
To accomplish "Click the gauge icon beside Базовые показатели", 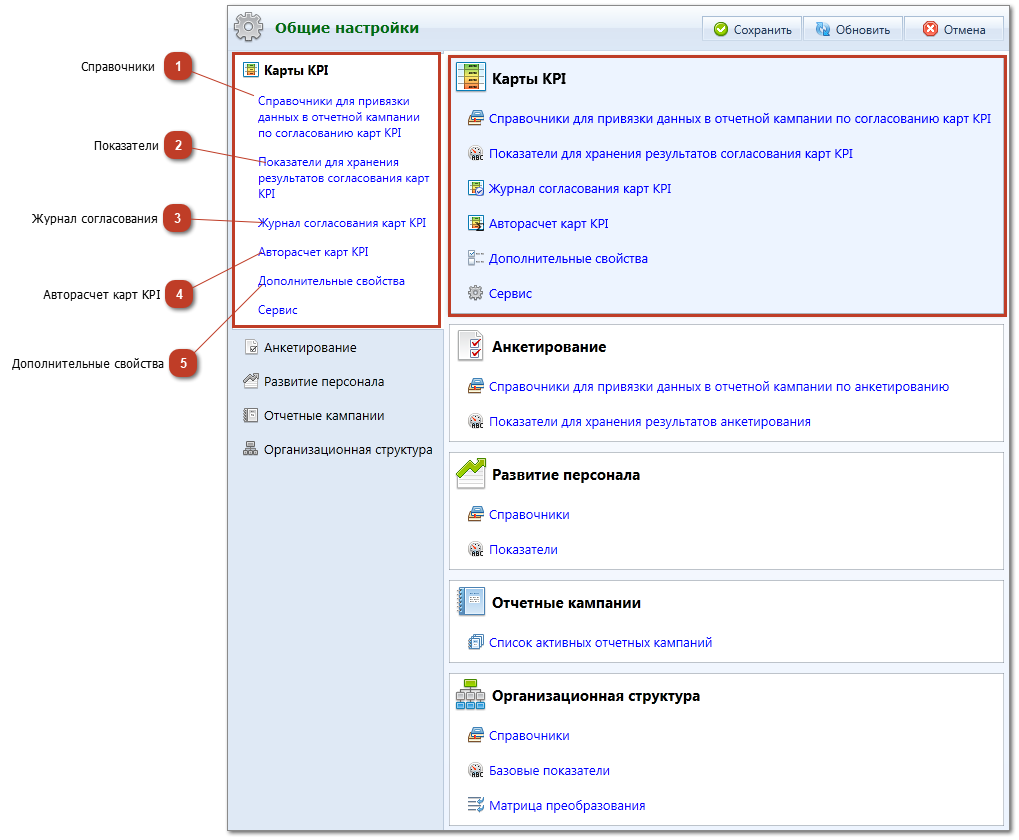I will coord(476,771).
